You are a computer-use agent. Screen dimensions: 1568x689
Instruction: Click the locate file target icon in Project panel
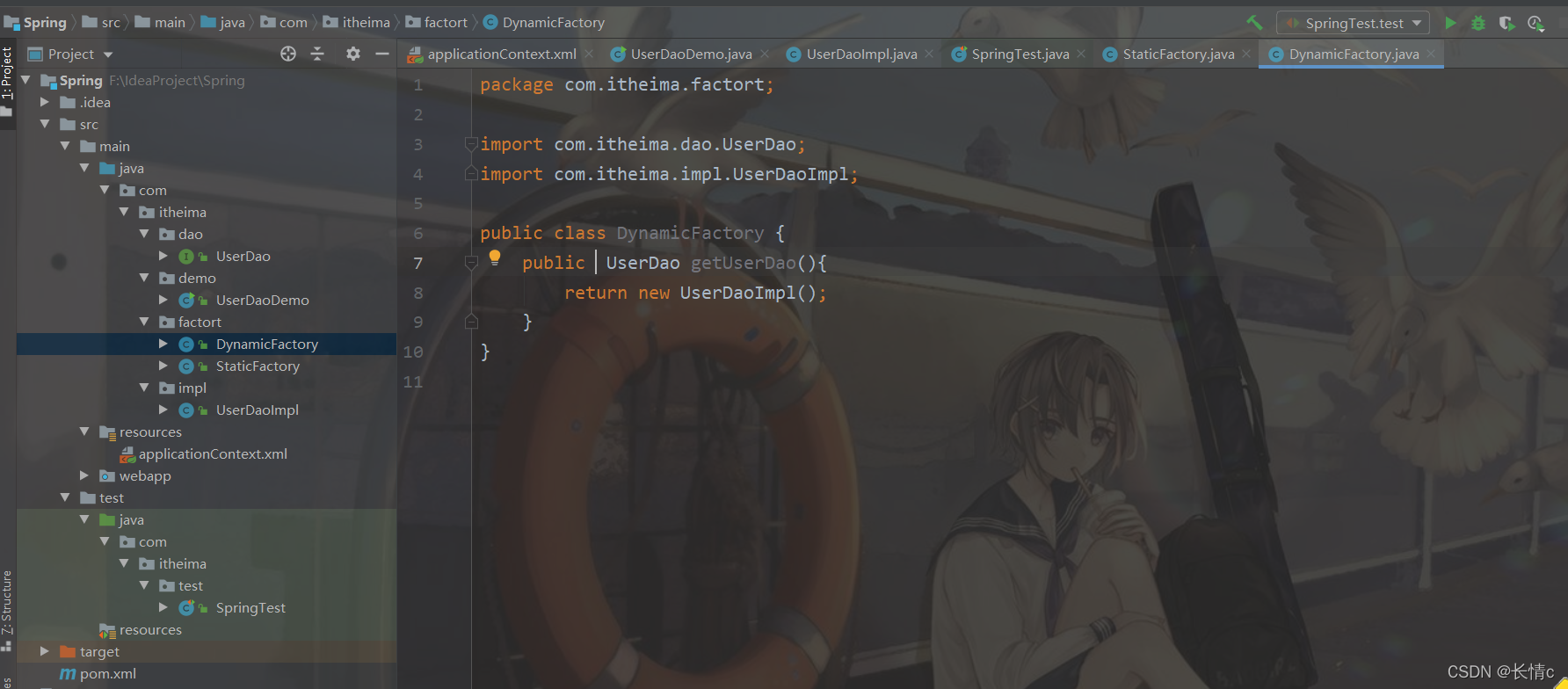(x=288, y=54)
